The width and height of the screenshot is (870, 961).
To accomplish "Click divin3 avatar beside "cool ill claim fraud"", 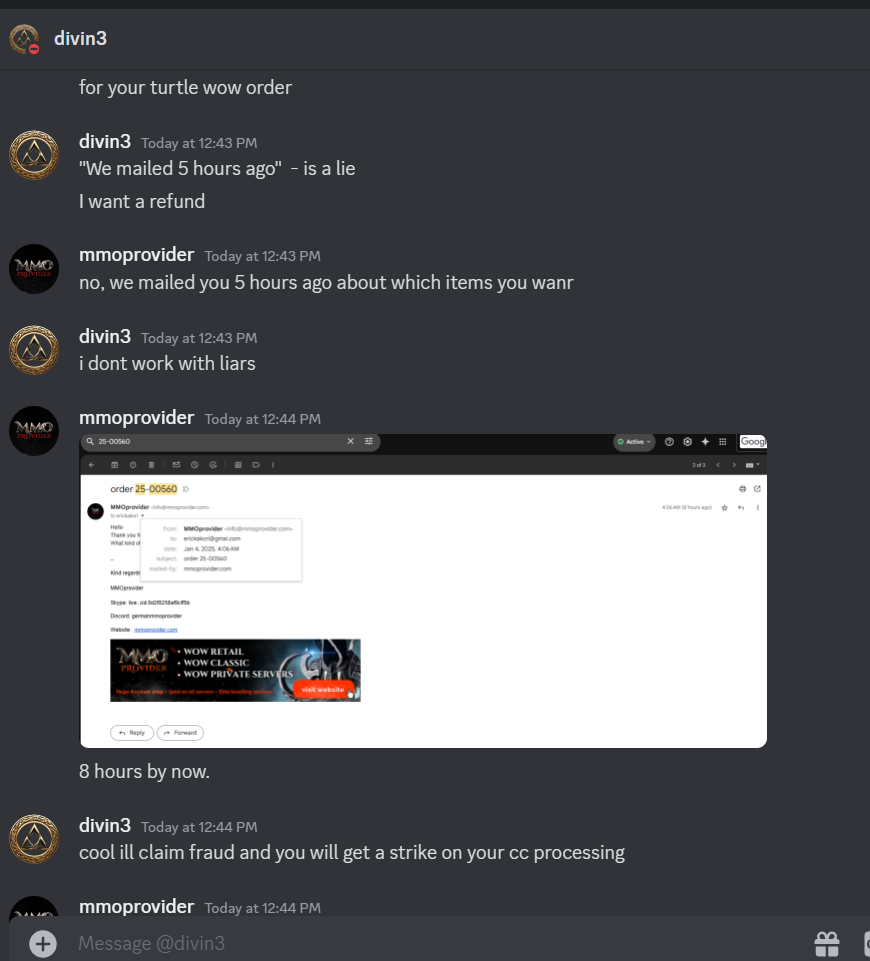I will (34, 838).
